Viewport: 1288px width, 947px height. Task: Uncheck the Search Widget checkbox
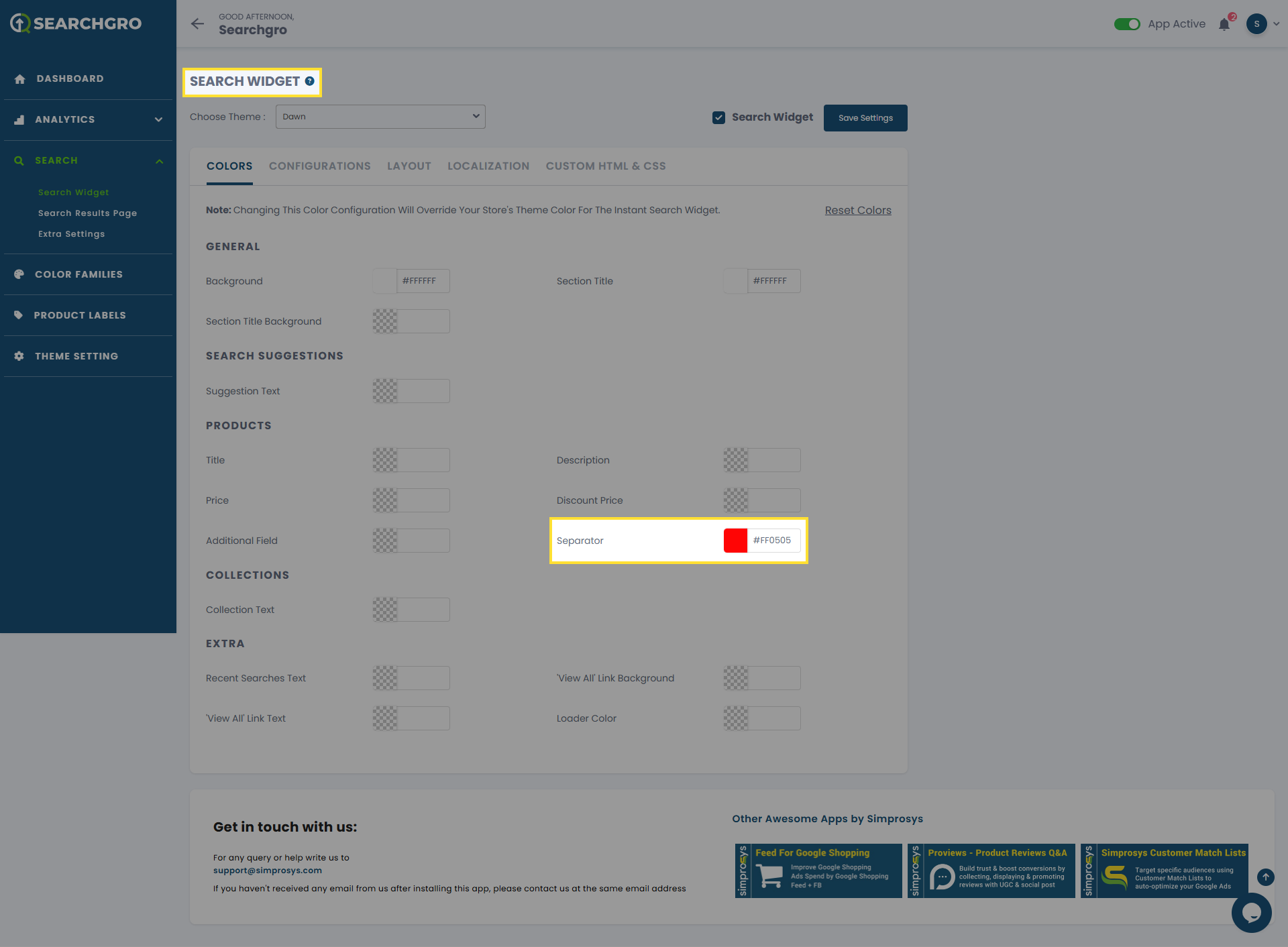coord(718,117)
